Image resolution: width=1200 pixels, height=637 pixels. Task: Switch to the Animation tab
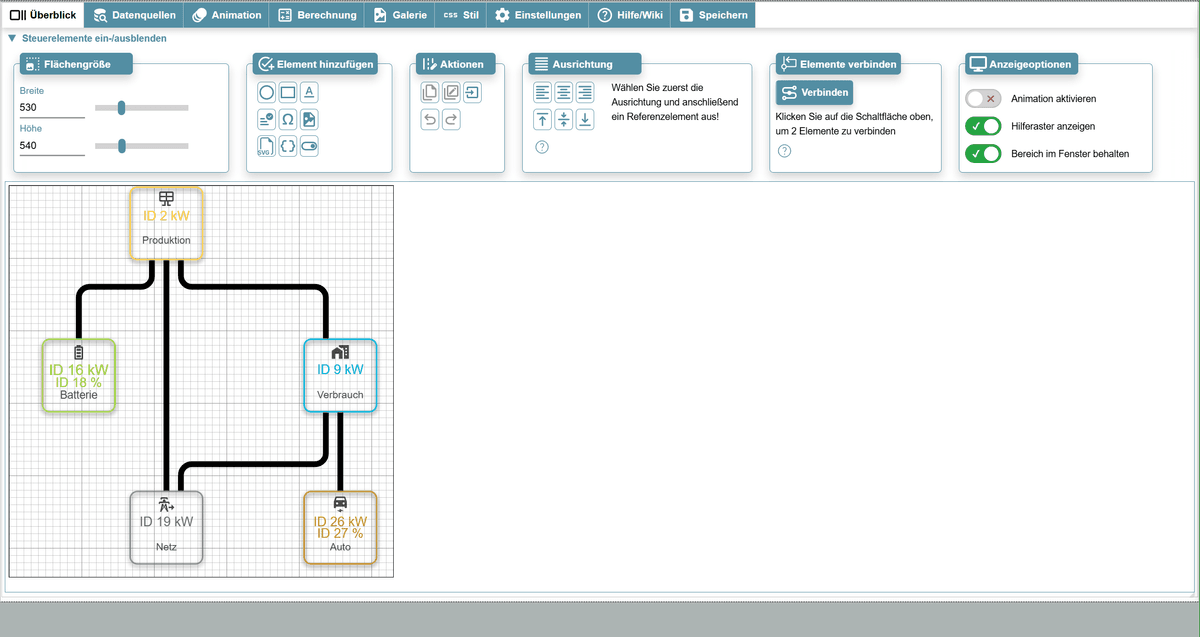[x=227, y=15]
